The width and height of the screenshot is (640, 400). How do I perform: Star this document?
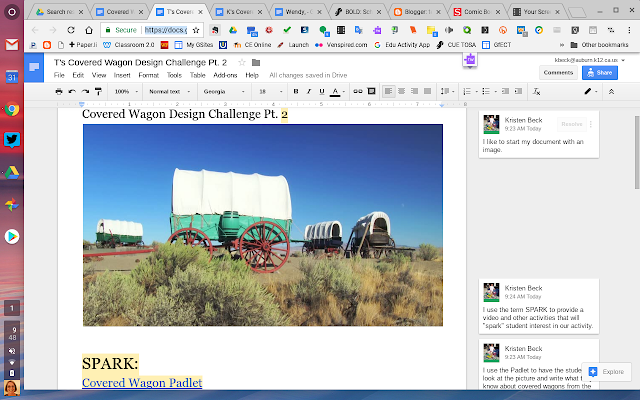coord(242,62)
